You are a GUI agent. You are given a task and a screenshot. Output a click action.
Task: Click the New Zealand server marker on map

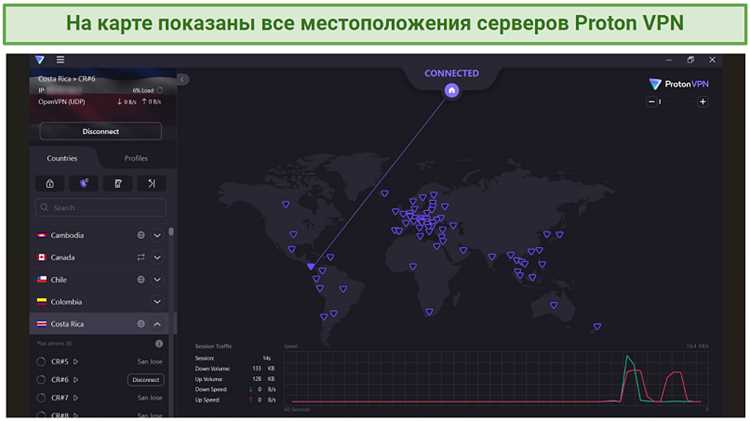(x=597, y=326)
